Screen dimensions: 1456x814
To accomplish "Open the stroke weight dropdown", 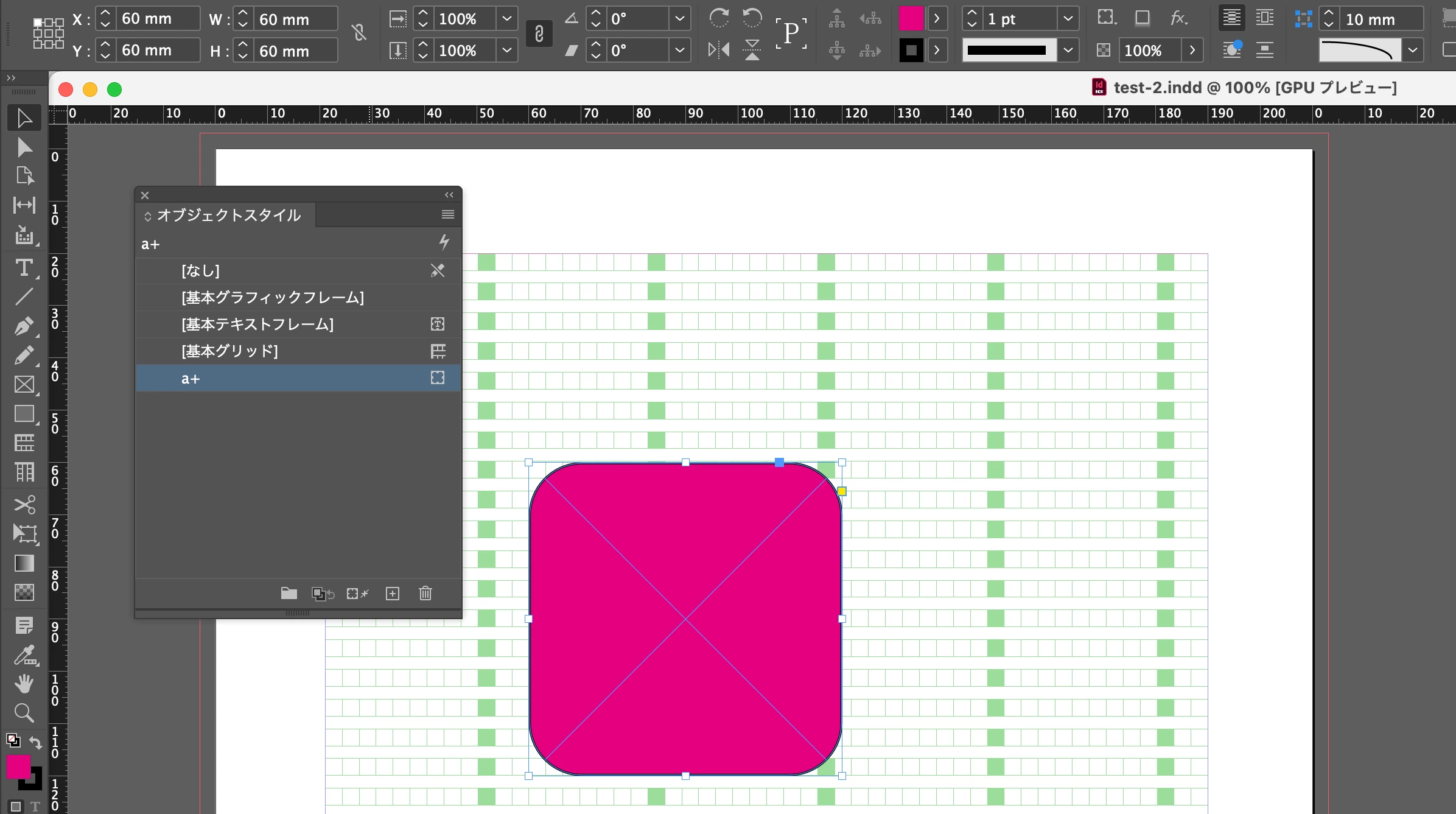I will (x=1068, y=19).
